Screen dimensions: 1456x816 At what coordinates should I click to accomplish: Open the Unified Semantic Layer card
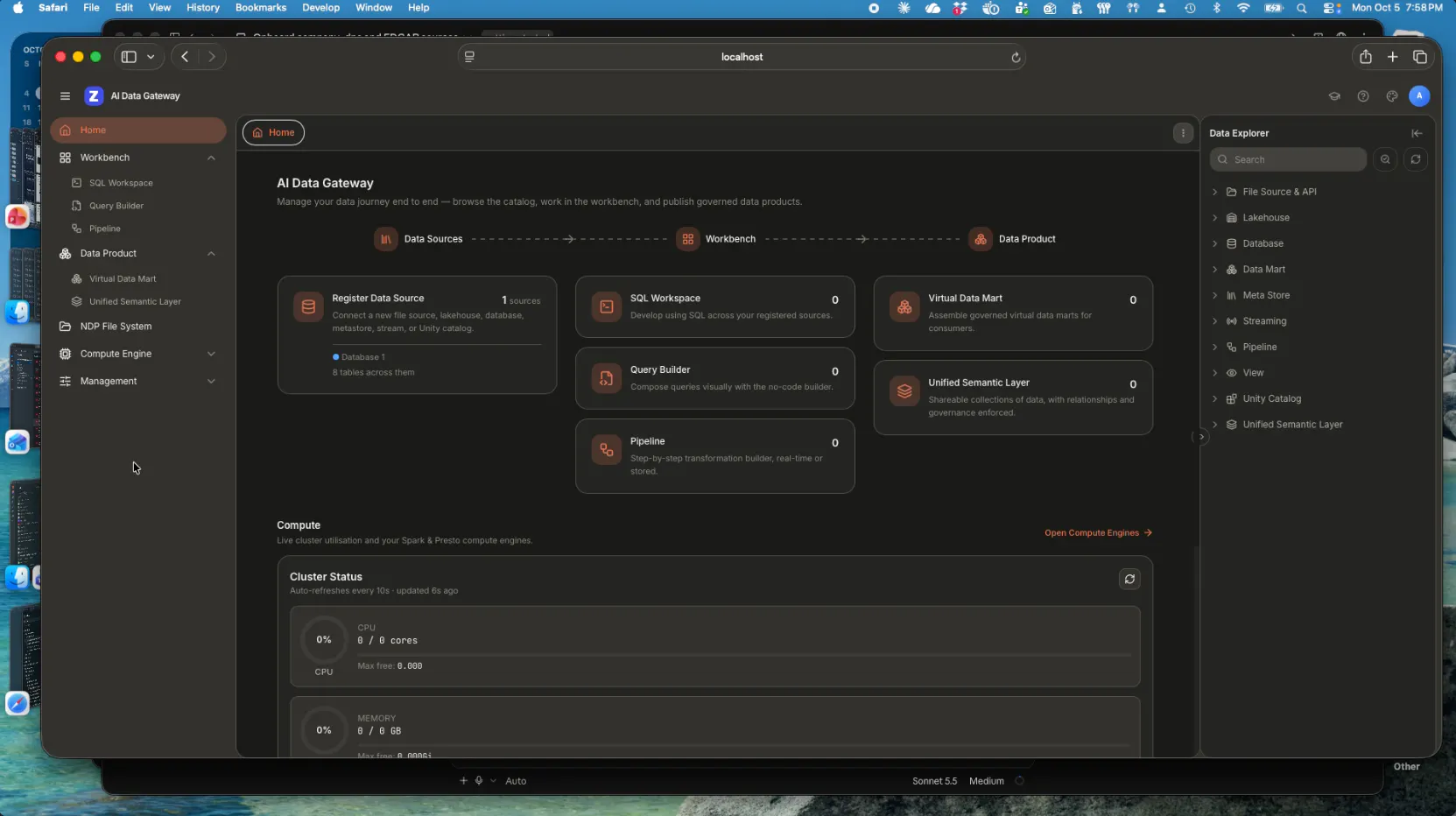pyautogui.click(x=1013, y=397)
